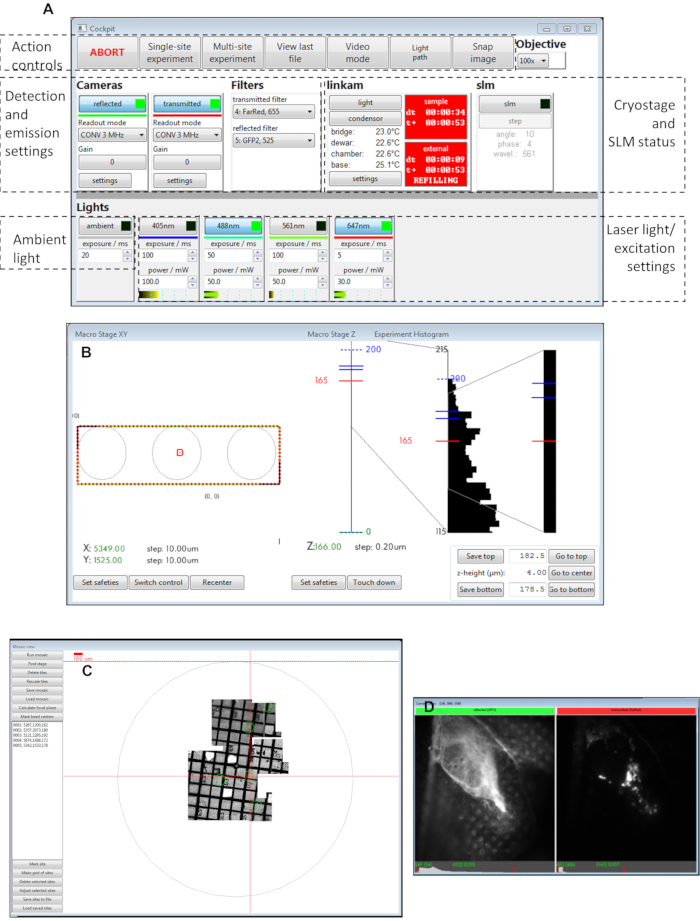The width and height of the screenshot is (700, 921).
Task: Click the linkam condensor button
Action: point(365,119)
